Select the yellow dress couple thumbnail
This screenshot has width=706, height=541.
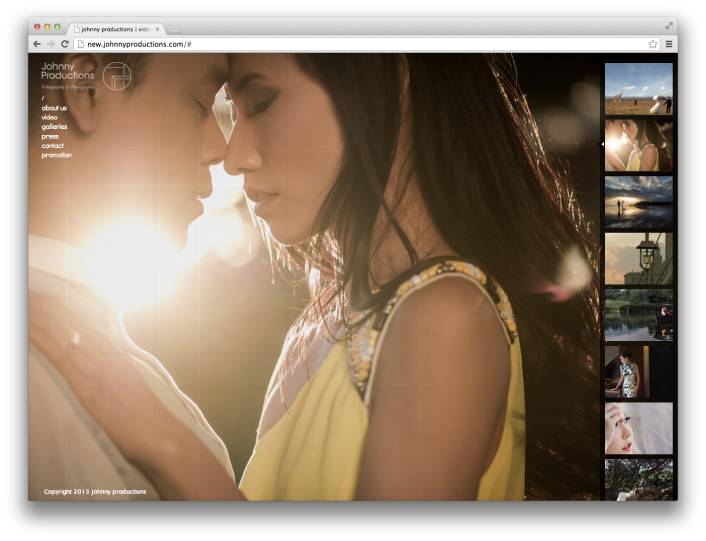click(638, 145)
